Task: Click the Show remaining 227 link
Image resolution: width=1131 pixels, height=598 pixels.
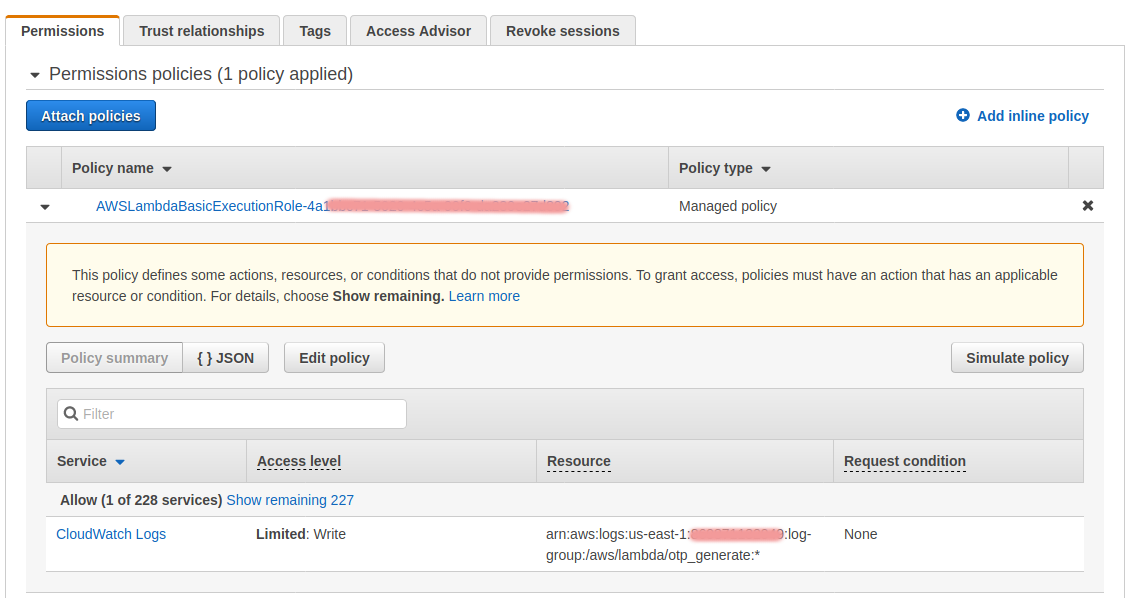Action: (x=290, y=500)
